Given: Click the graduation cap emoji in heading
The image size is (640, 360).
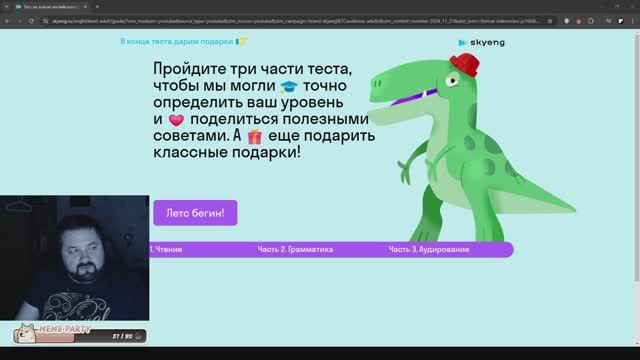Looking at the screenshot, I should tap(289, 86).
